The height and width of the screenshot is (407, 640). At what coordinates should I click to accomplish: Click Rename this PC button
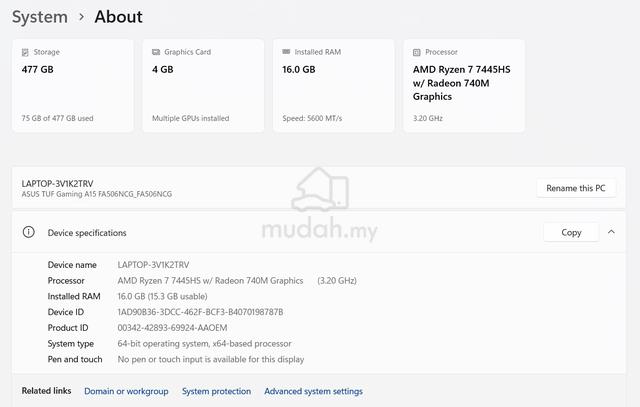tap(576, 188)
